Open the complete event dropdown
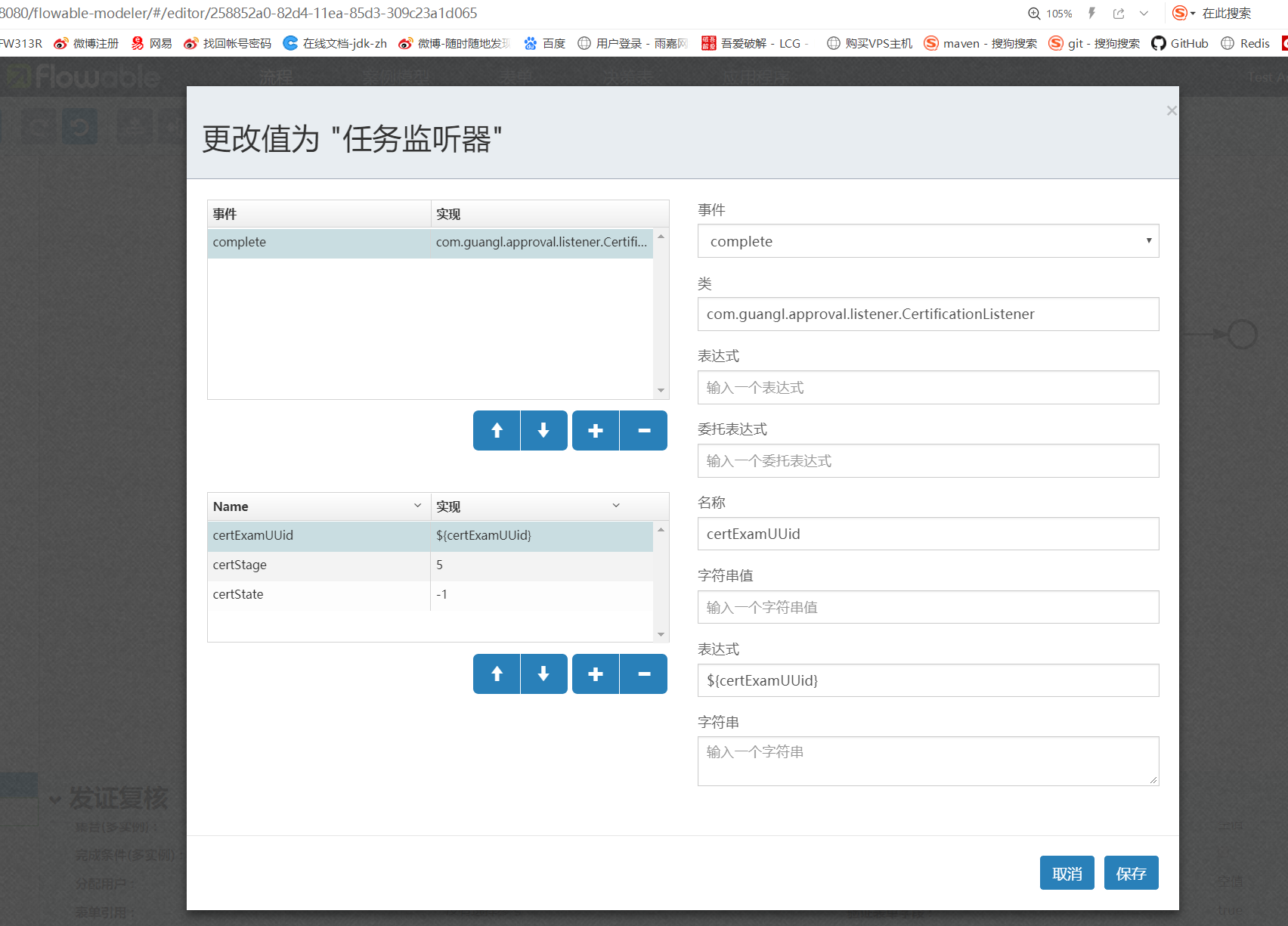The height and width of the screenshot is (926, 1288). [x=1148, y=241]
